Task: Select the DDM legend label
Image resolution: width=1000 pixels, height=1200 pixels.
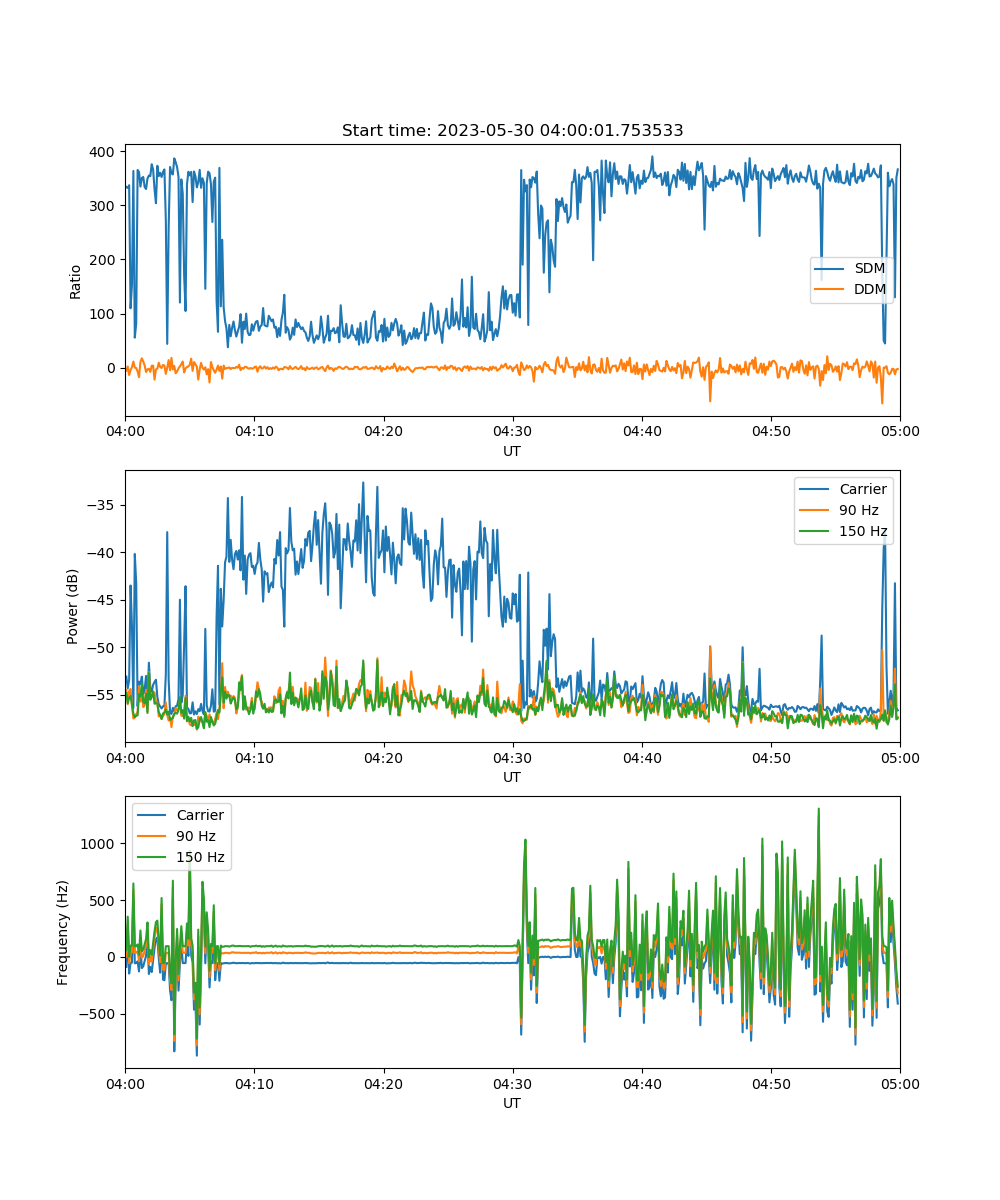Action: click(x=870, y=290)
